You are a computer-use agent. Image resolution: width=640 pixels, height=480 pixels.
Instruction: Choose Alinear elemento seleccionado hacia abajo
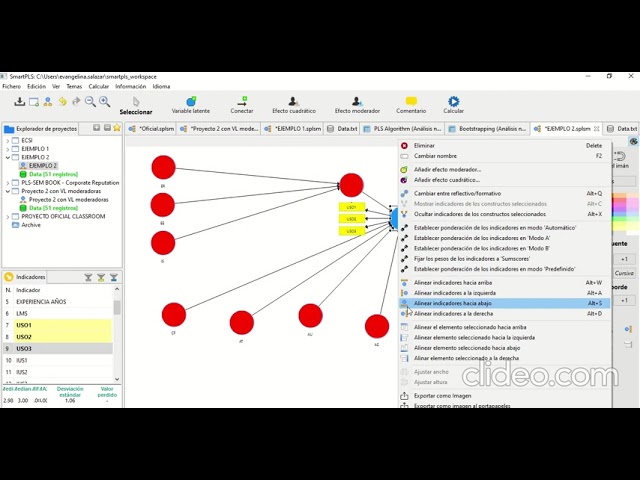coord(504,348)
